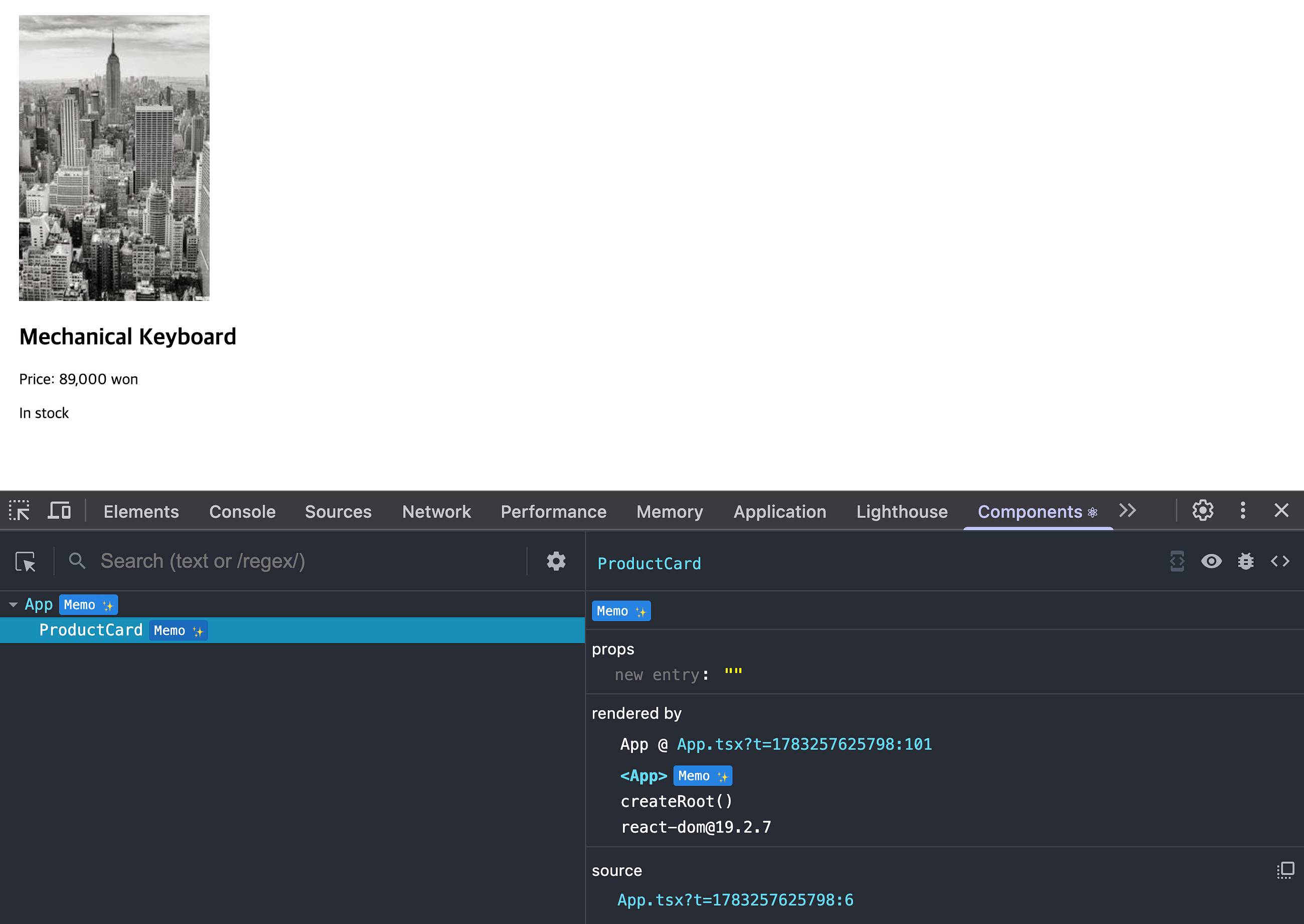The height and width of the screenshot is (924, 1304).
Task: Toggle the device toolbar icon
Action: pyautogui.click(x=59, y=510)
